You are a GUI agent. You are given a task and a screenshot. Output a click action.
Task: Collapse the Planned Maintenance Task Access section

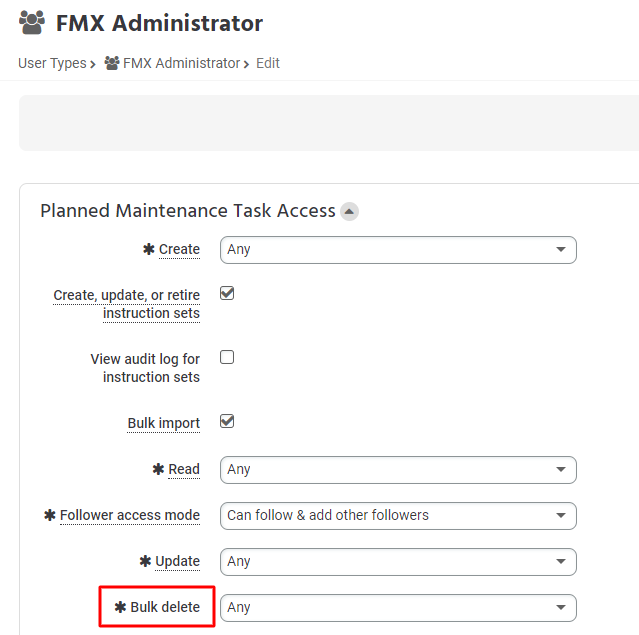[x=349, y=212]
